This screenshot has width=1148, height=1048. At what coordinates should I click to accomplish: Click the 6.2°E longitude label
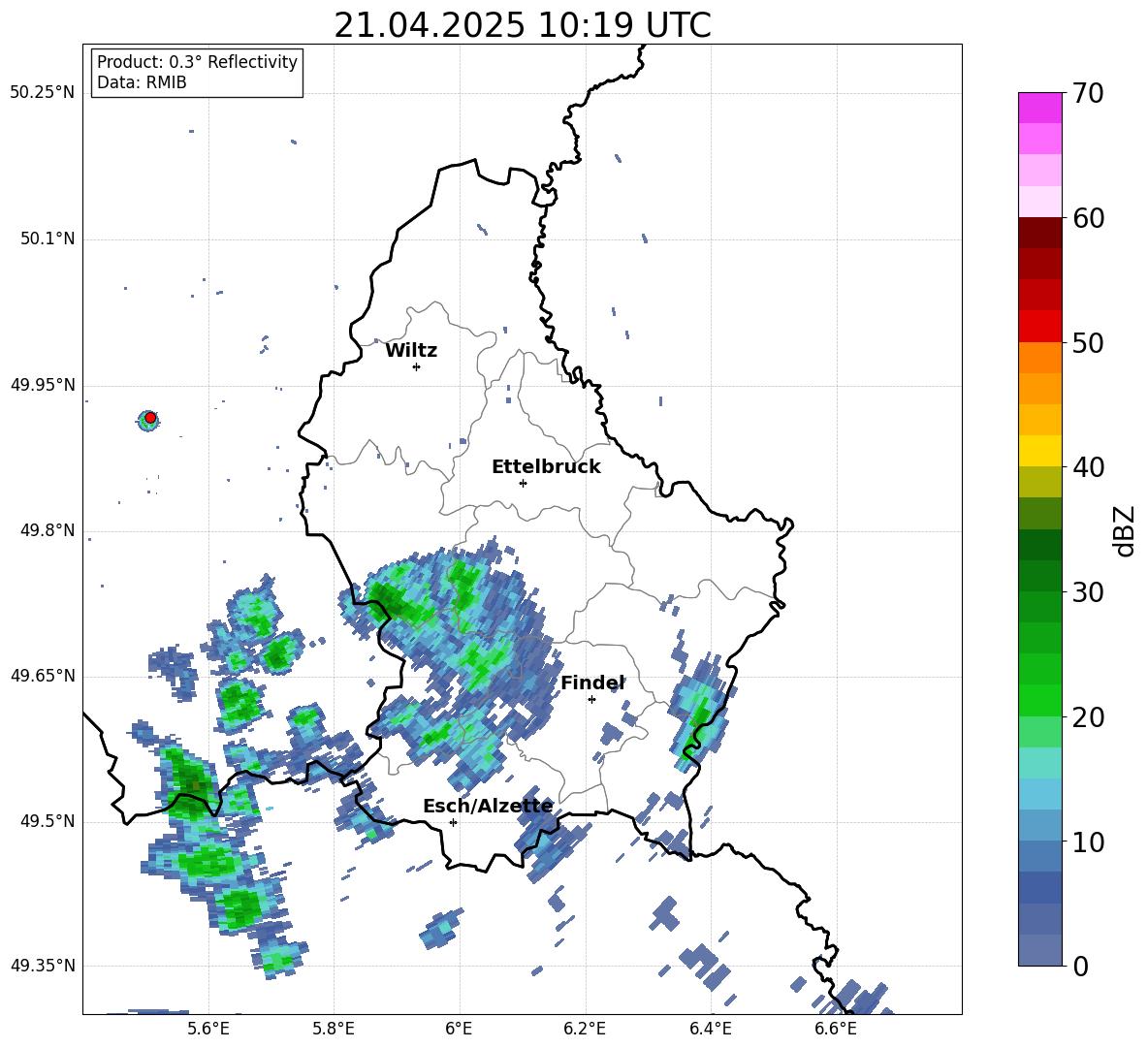click(585, 1029)
